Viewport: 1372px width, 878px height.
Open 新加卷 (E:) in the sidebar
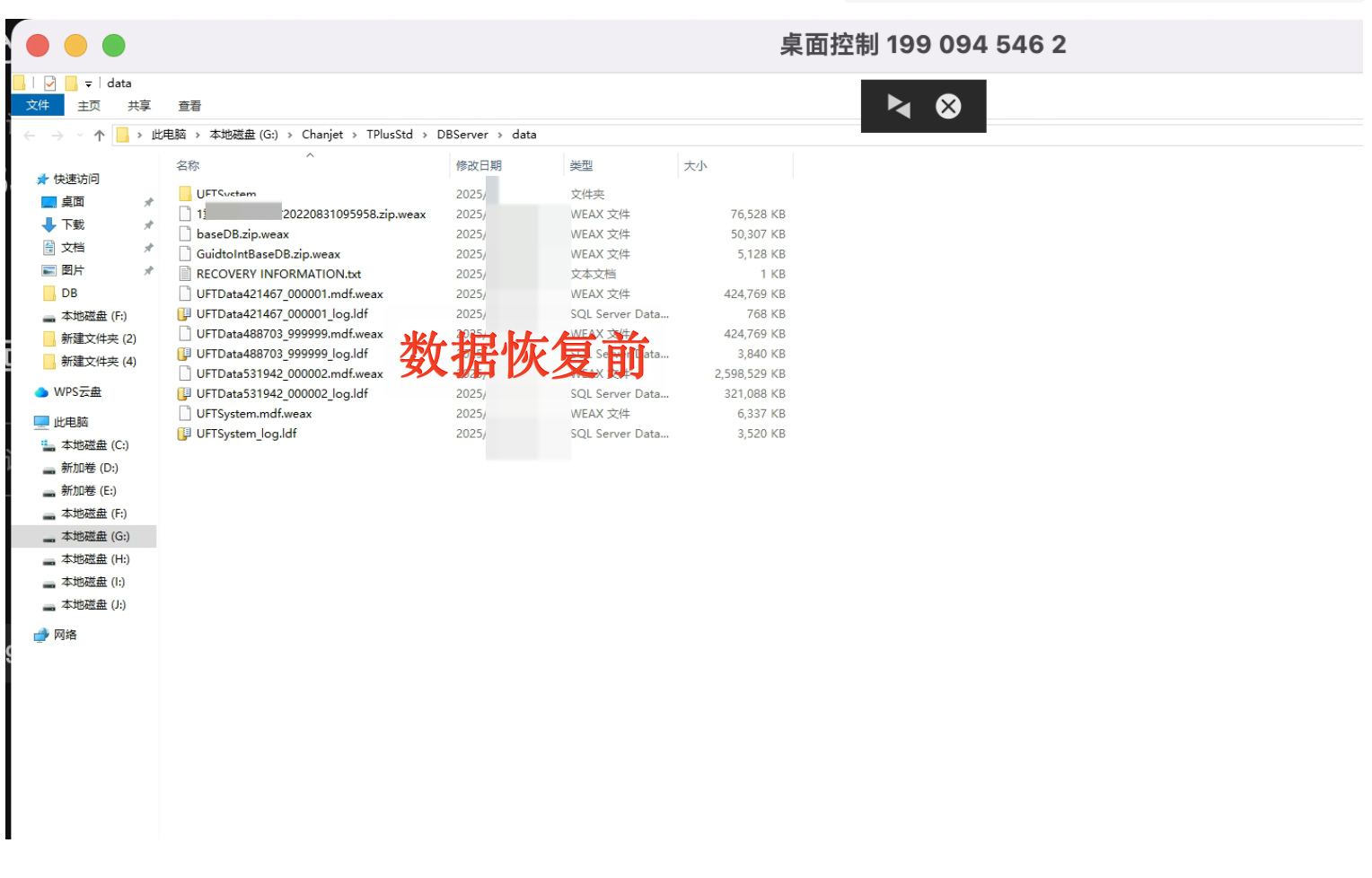[x=89, y=491]
